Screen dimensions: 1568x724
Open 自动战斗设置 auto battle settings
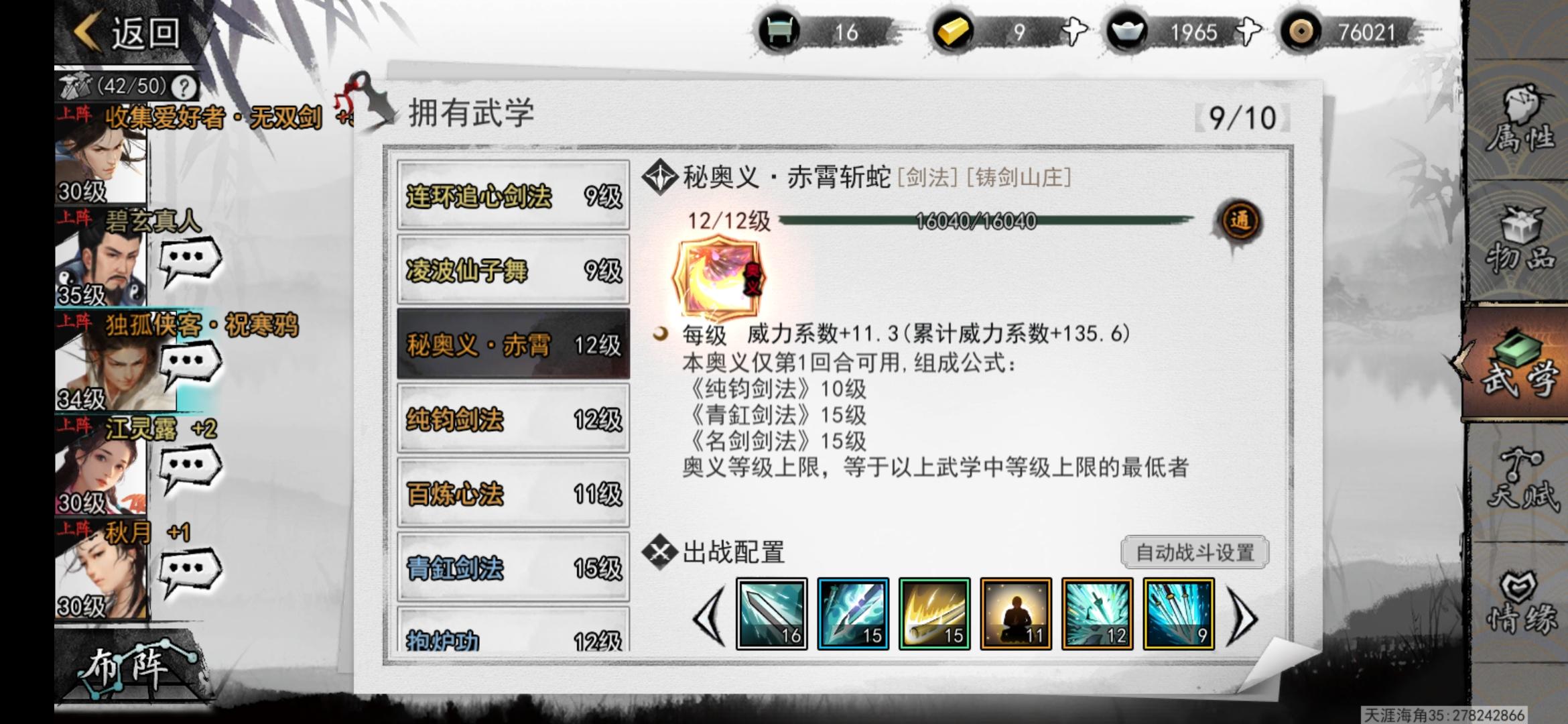(x=1195, y=552)
